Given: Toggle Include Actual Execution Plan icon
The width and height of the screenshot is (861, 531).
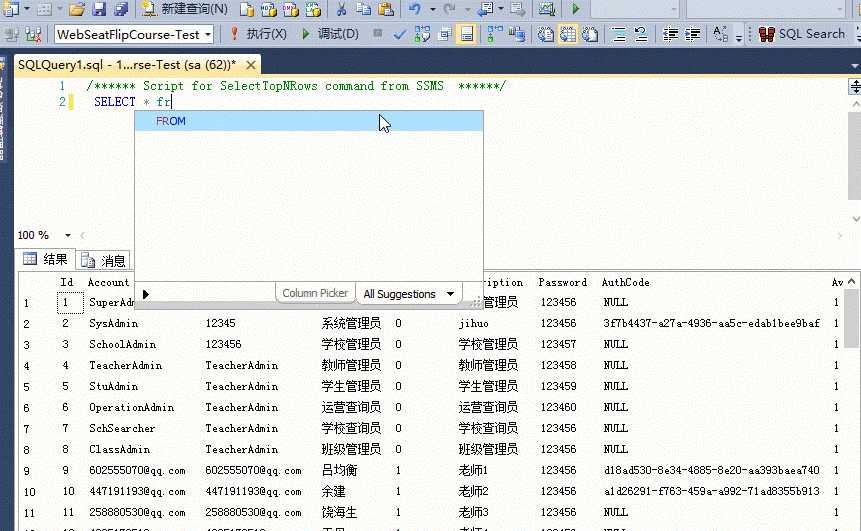Looking at the screenshot, I should coord(495,35).
